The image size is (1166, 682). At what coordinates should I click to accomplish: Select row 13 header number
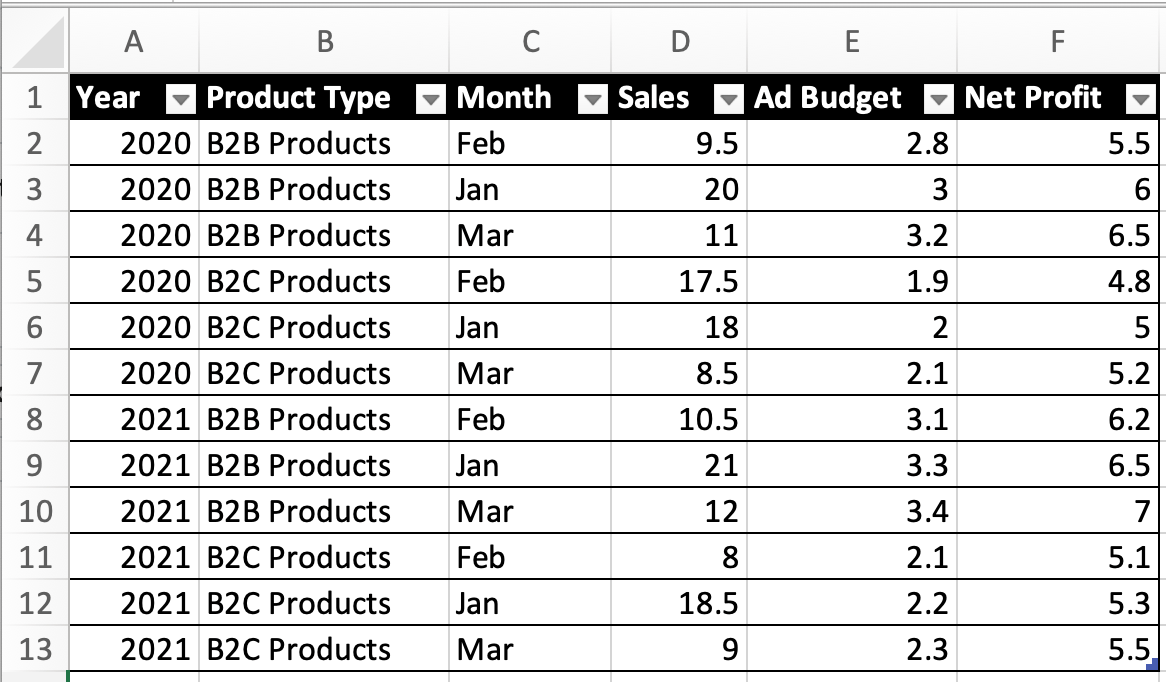click(35, 650)
